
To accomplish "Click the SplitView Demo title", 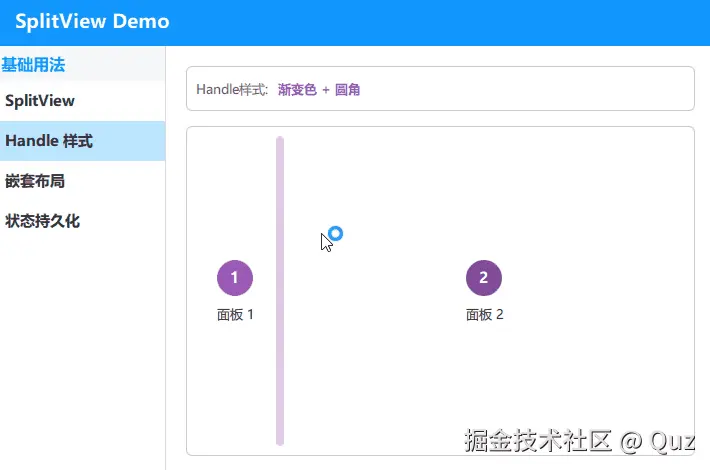I will (92, 21).
